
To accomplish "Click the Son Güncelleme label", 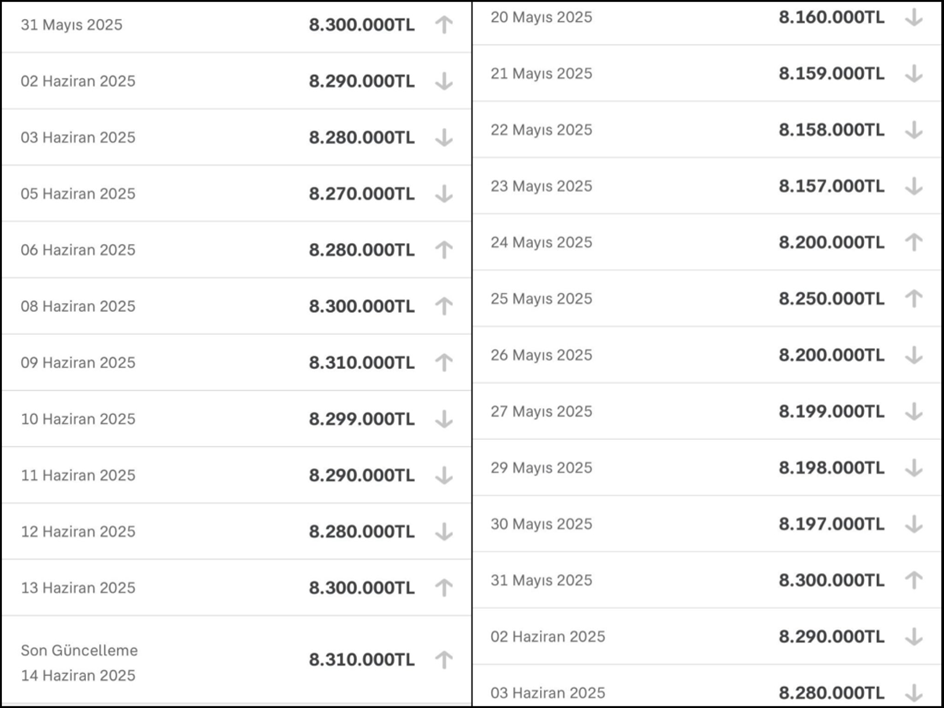I will tap(79, 650).
